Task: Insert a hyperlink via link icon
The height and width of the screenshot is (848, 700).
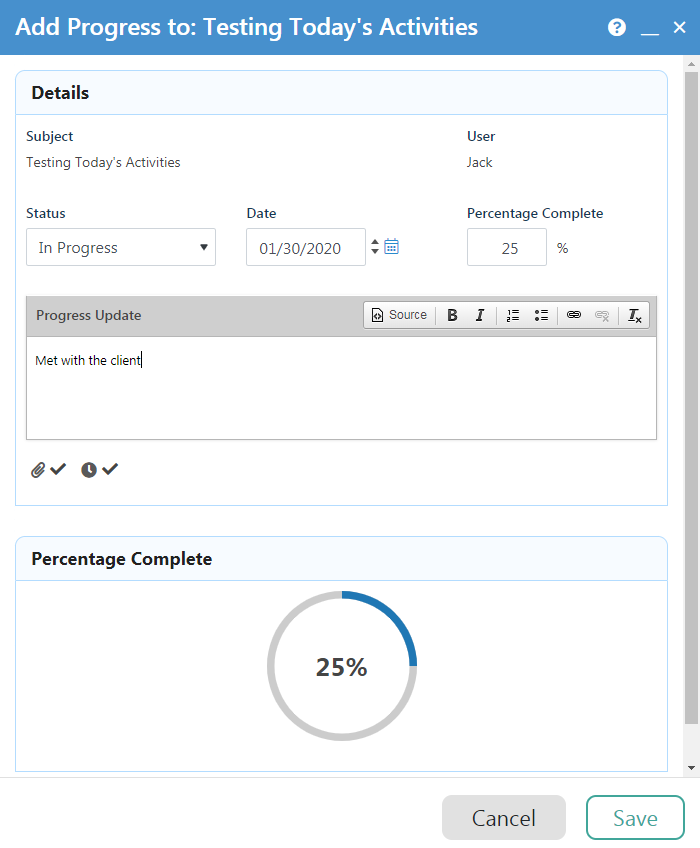Action: tap(574, 315)
